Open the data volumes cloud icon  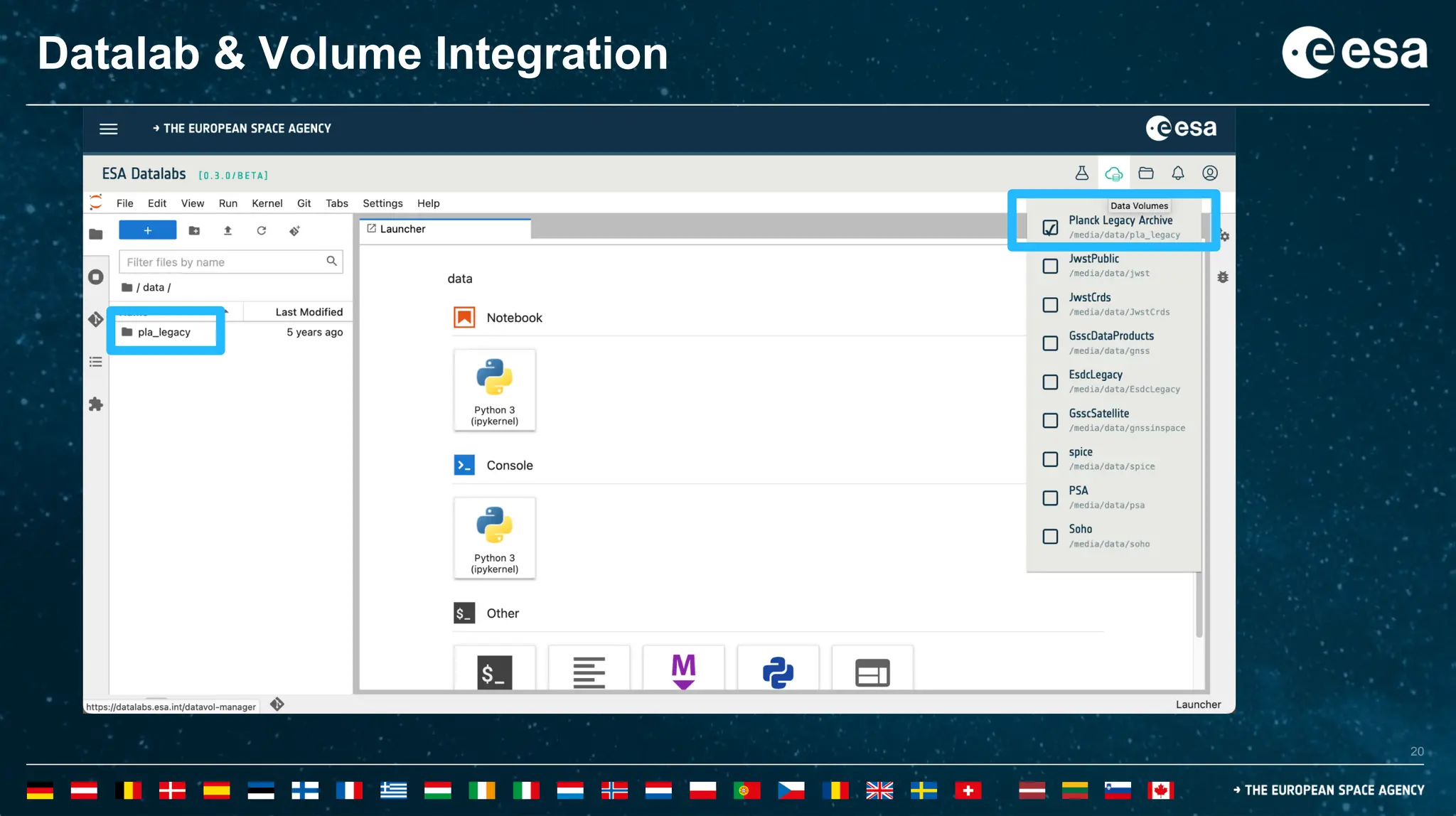click(x=1113, y=173)
